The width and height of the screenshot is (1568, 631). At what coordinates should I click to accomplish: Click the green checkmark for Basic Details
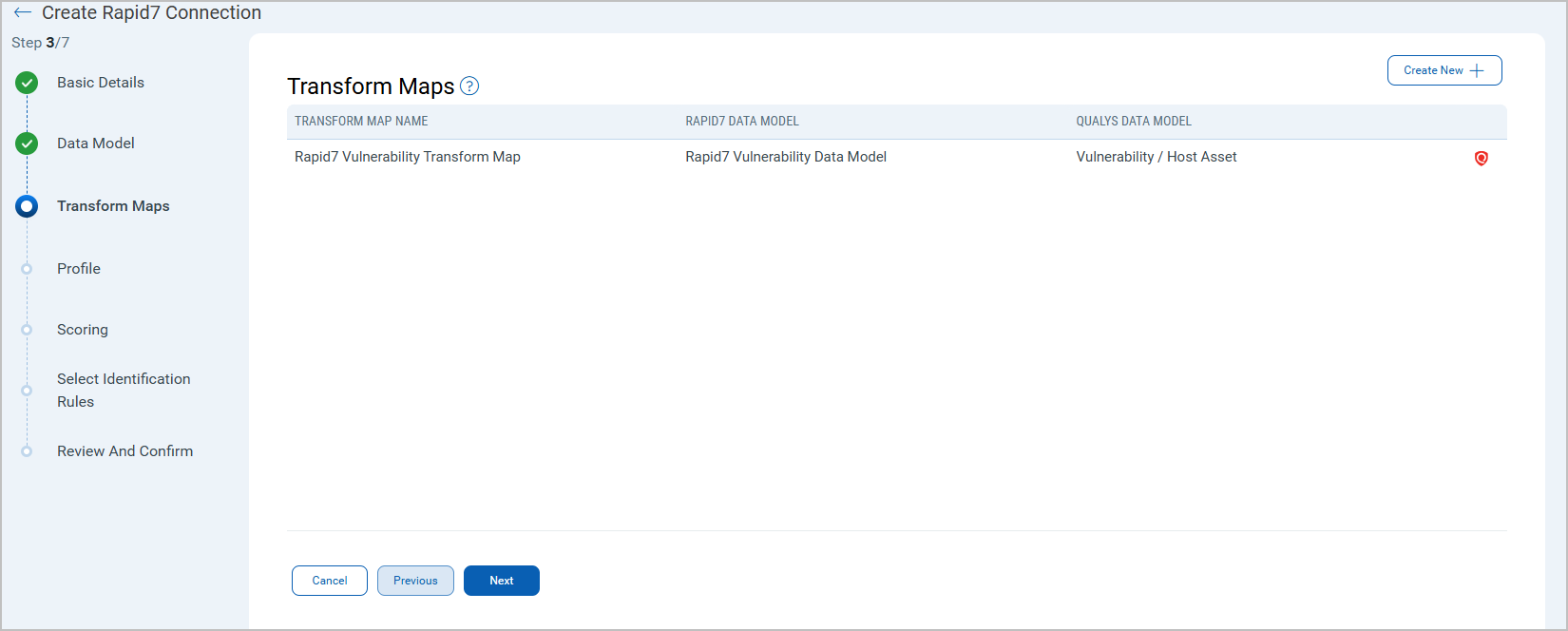[27, 83]
